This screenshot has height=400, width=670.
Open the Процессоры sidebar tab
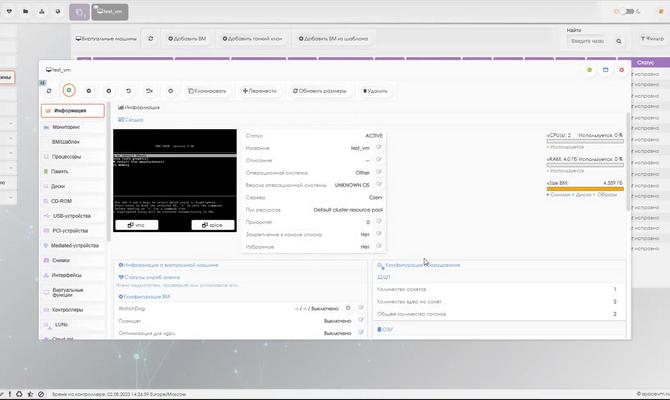coord(73,156)
